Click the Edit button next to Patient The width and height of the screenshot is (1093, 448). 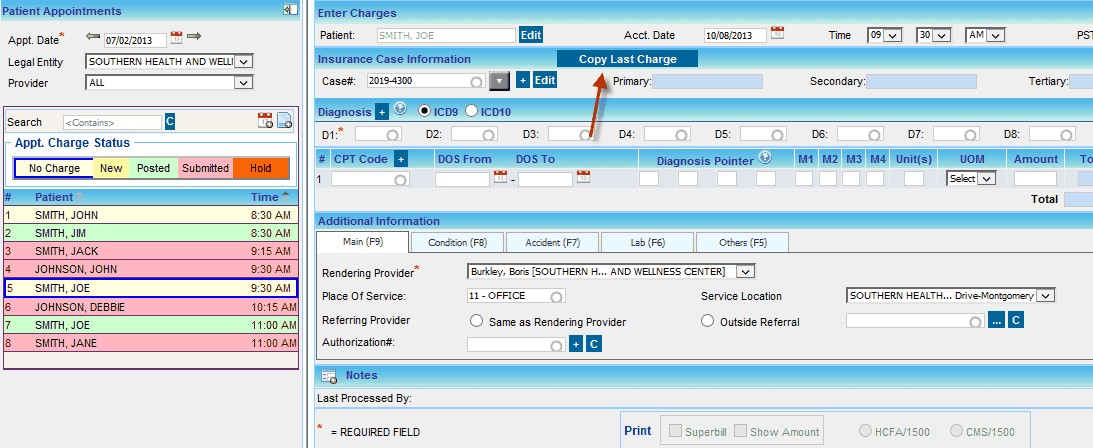pos(531,35)
